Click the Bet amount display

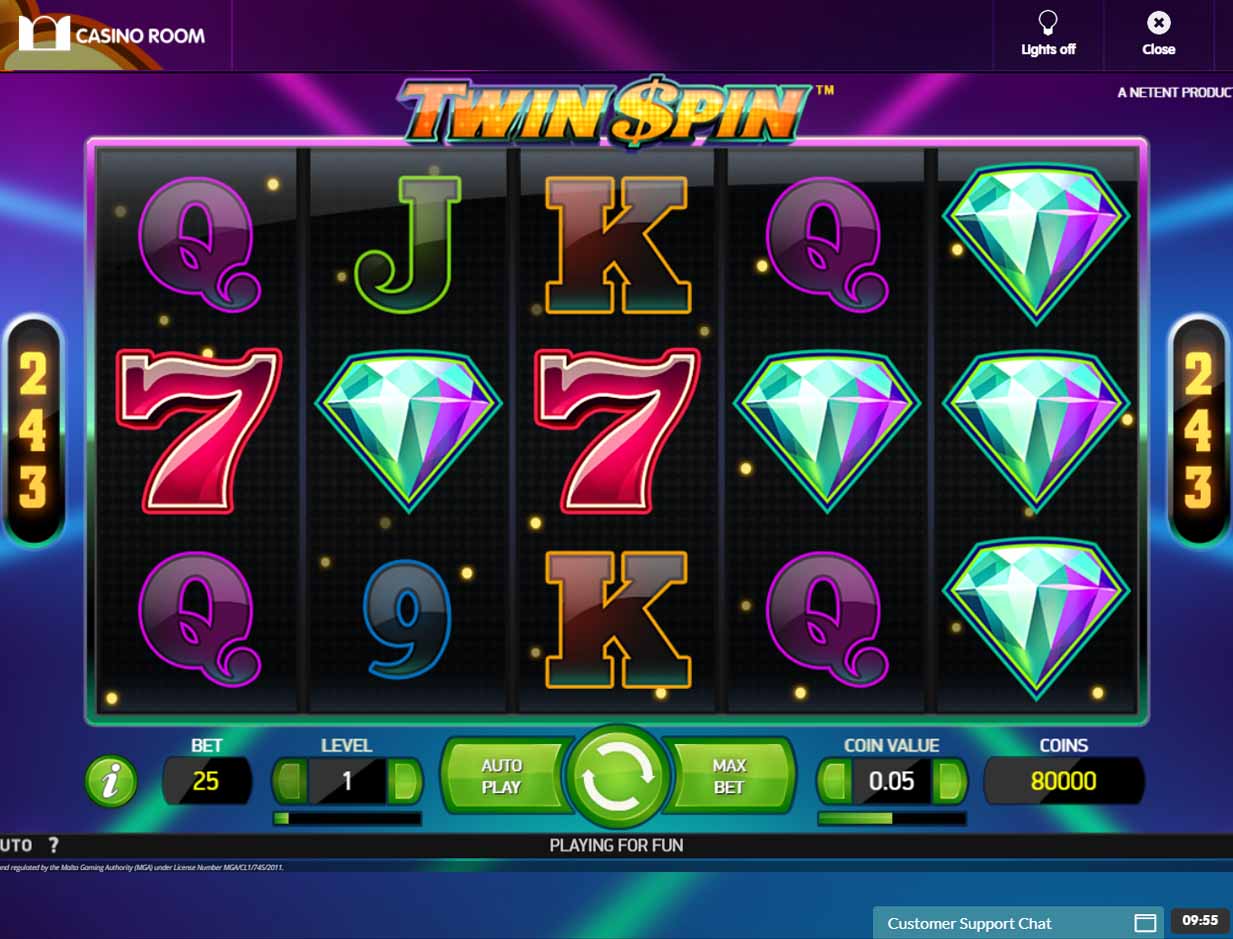click(206, 781)
